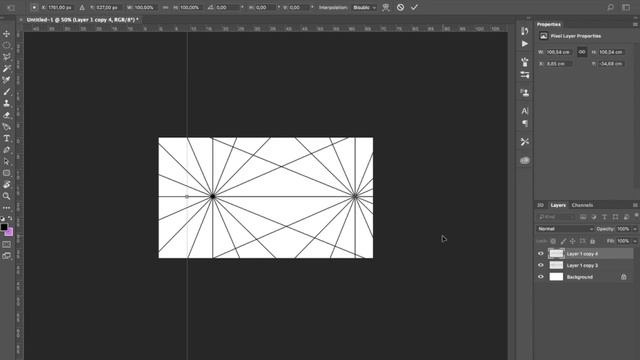Select the Magic Wand tool

coord(7,69)
